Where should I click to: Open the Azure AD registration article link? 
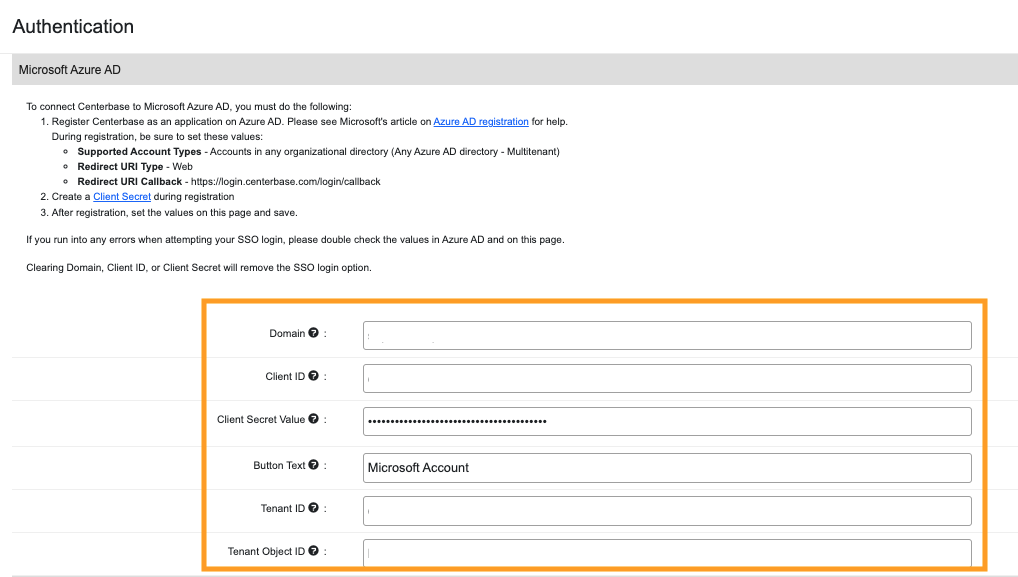click(x=481, y=120)
